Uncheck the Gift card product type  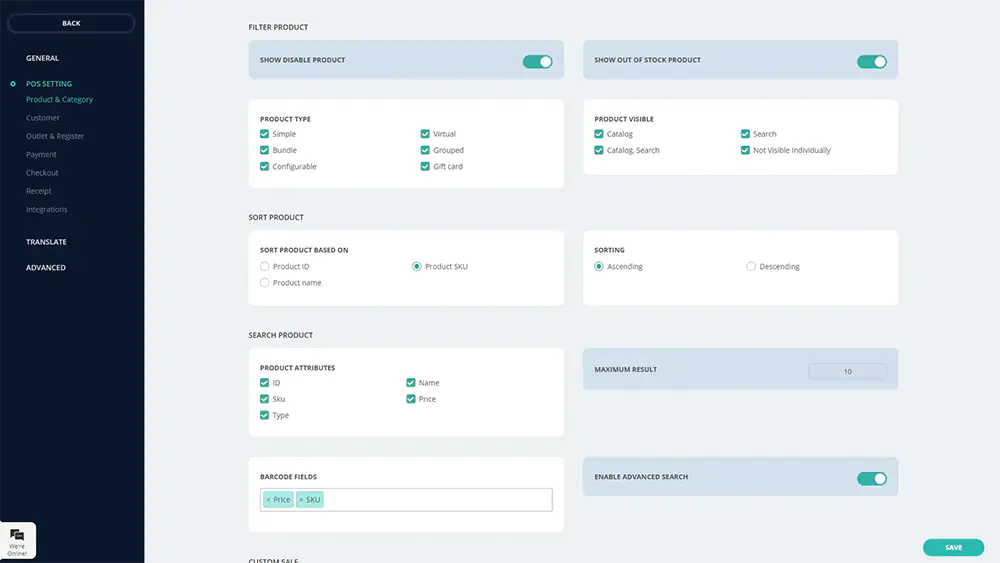[x=425, y=167]
